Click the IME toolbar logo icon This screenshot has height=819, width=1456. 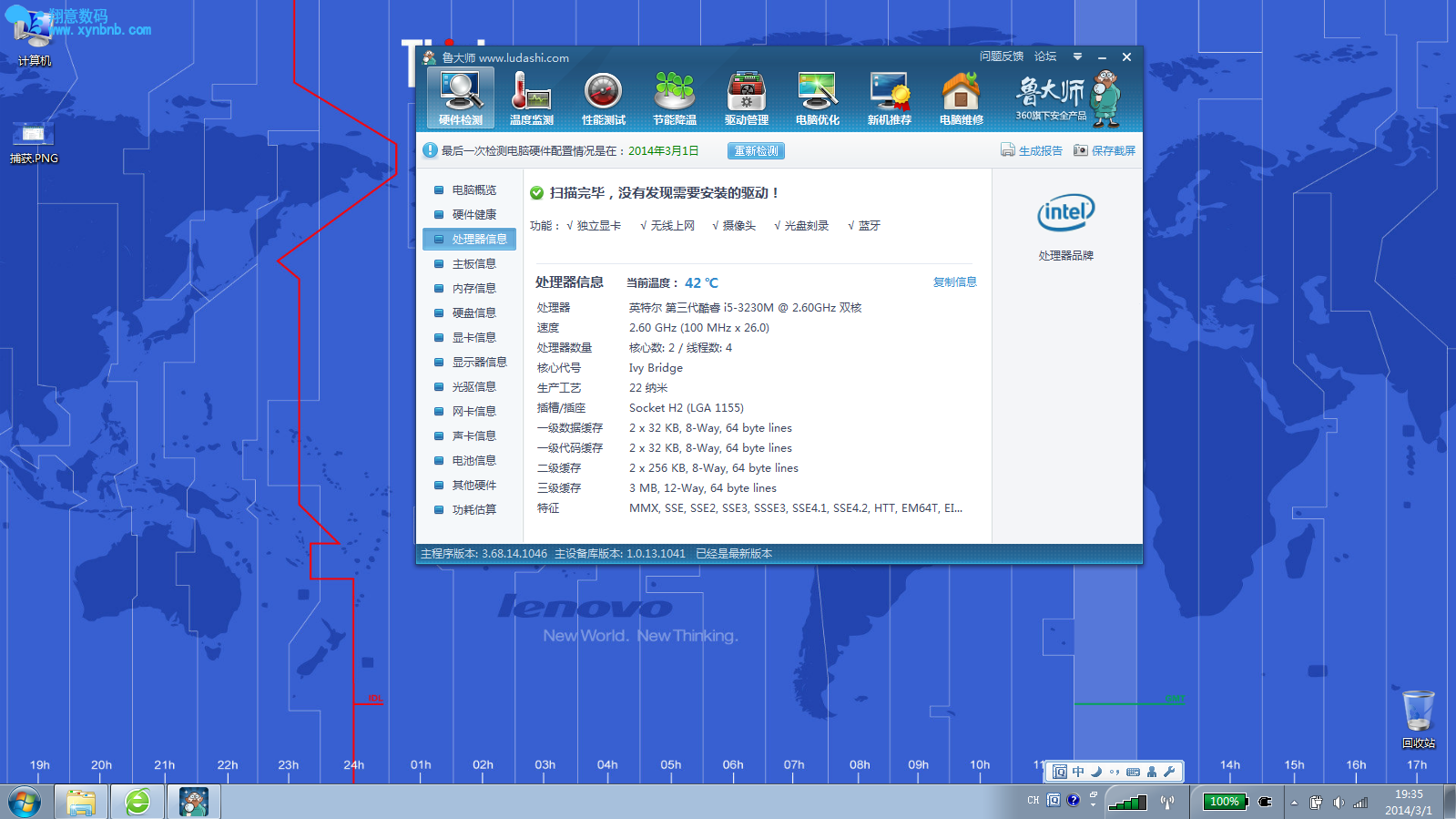pyautogui.click(x=1059, y=772)
